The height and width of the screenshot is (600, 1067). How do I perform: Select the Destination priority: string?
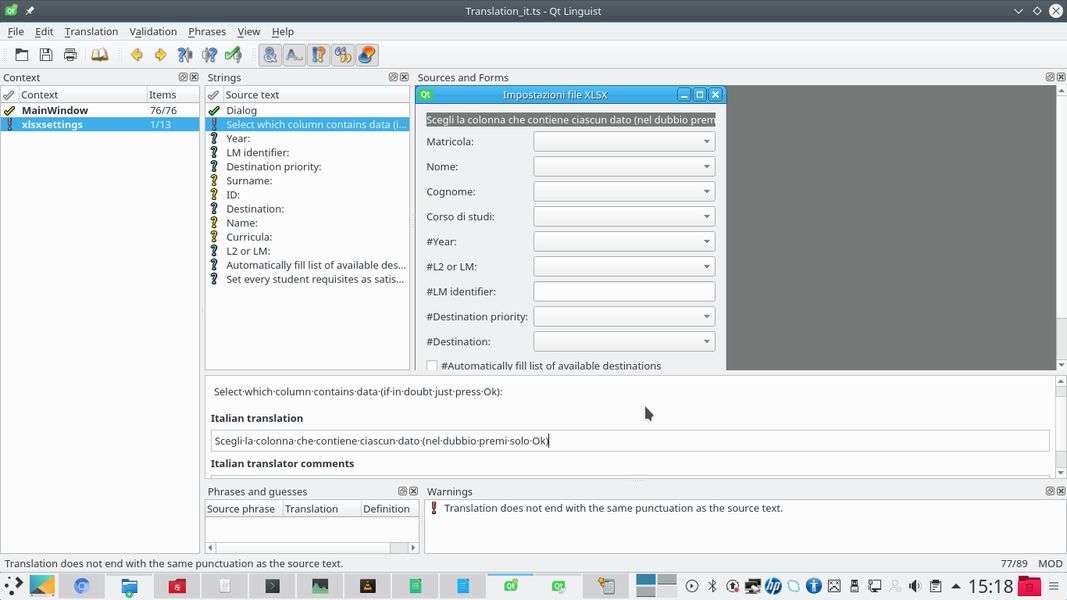click(x=308, y=167)
